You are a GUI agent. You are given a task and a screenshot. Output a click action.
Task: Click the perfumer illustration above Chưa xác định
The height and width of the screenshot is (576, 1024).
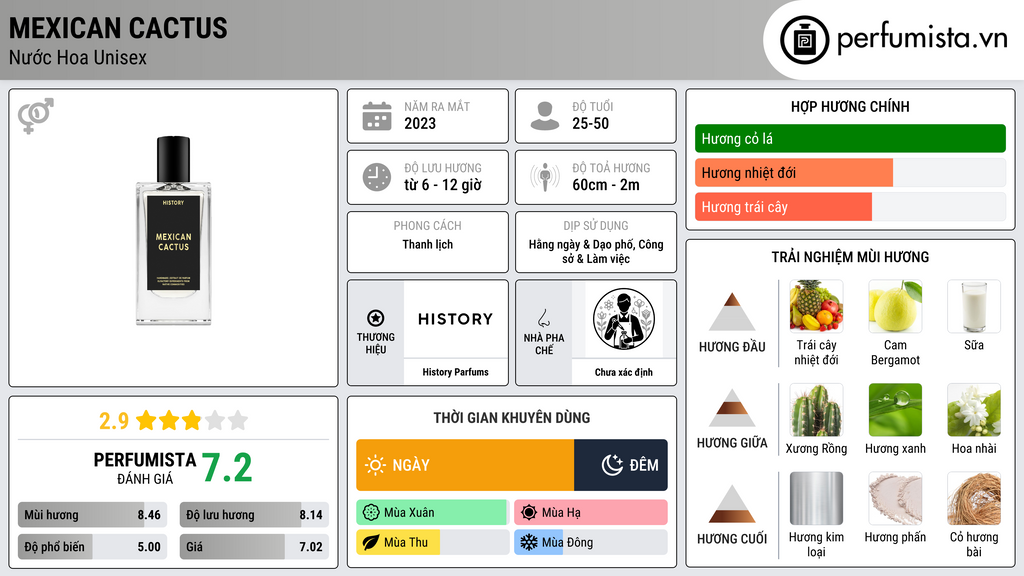click(624, 319)
